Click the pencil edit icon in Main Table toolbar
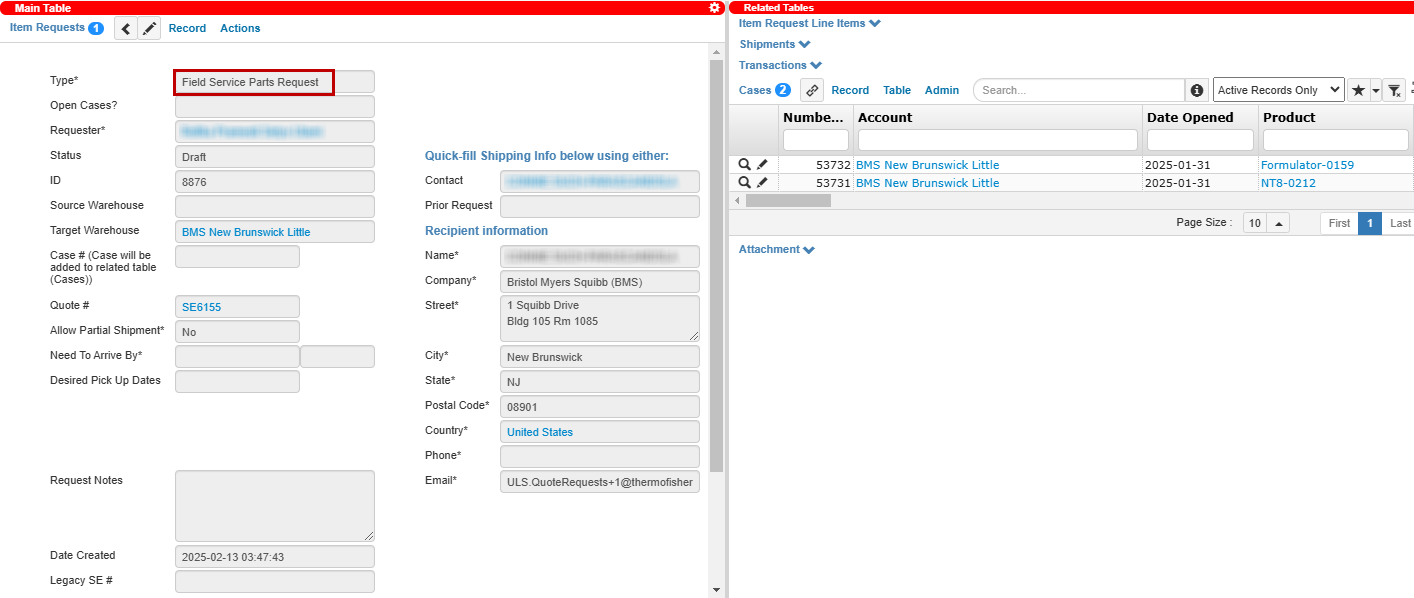Image resolution: width=1414 pixels, height=598 pixels. point(149,29)
